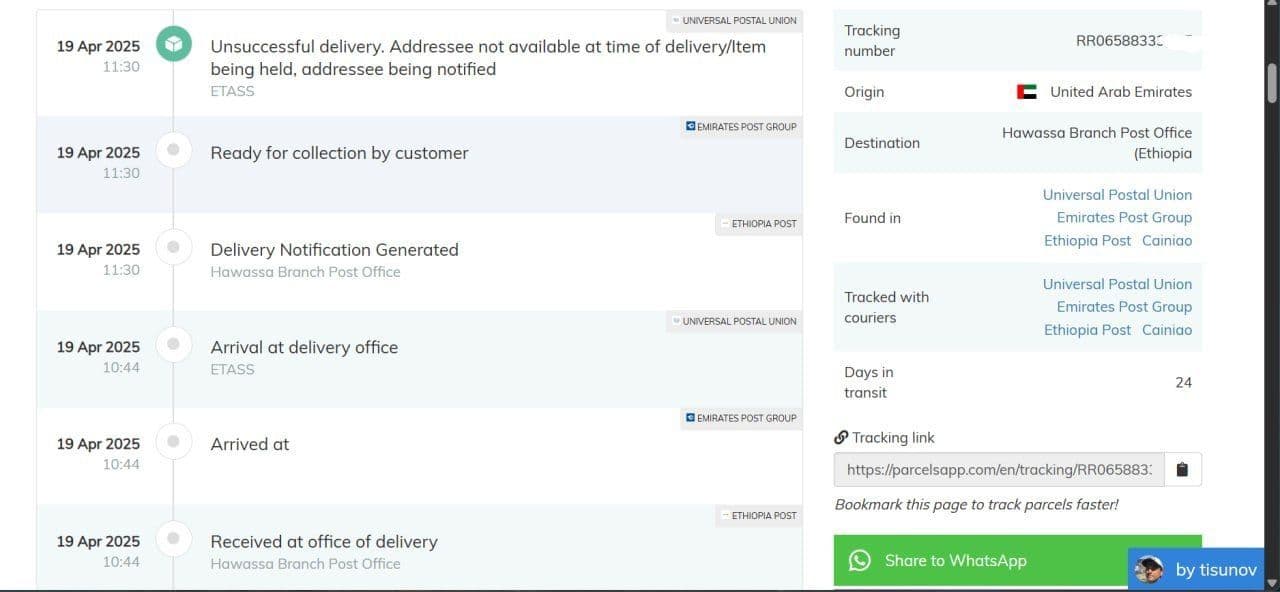Click the 'Tracking link' heading label
The width and height of the screenshot is (1280, 592).
pos(893,437)
